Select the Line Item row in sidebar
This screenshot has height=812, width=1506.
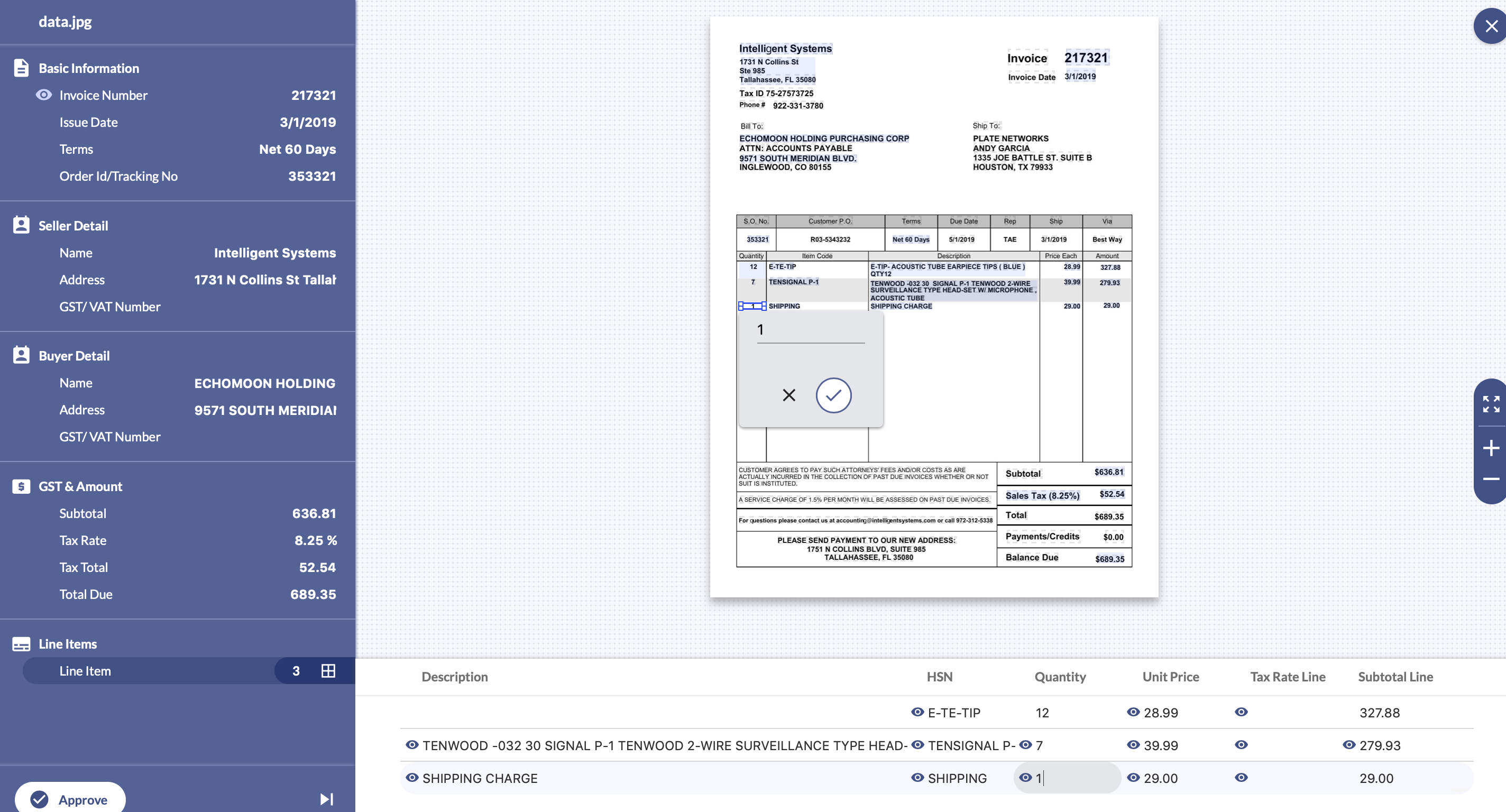pyautogui.click(x=189, y=670)
